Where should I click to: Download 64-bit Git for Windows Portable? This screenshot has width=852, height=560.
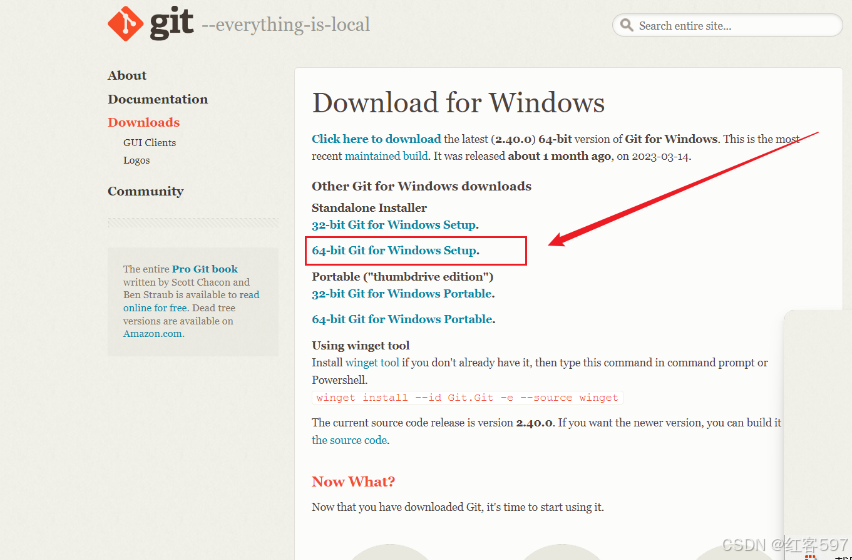402,319
